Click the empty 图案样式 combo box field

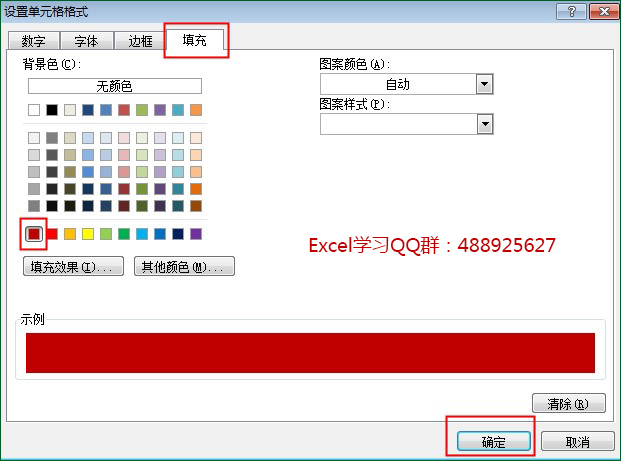pos(406,124)
